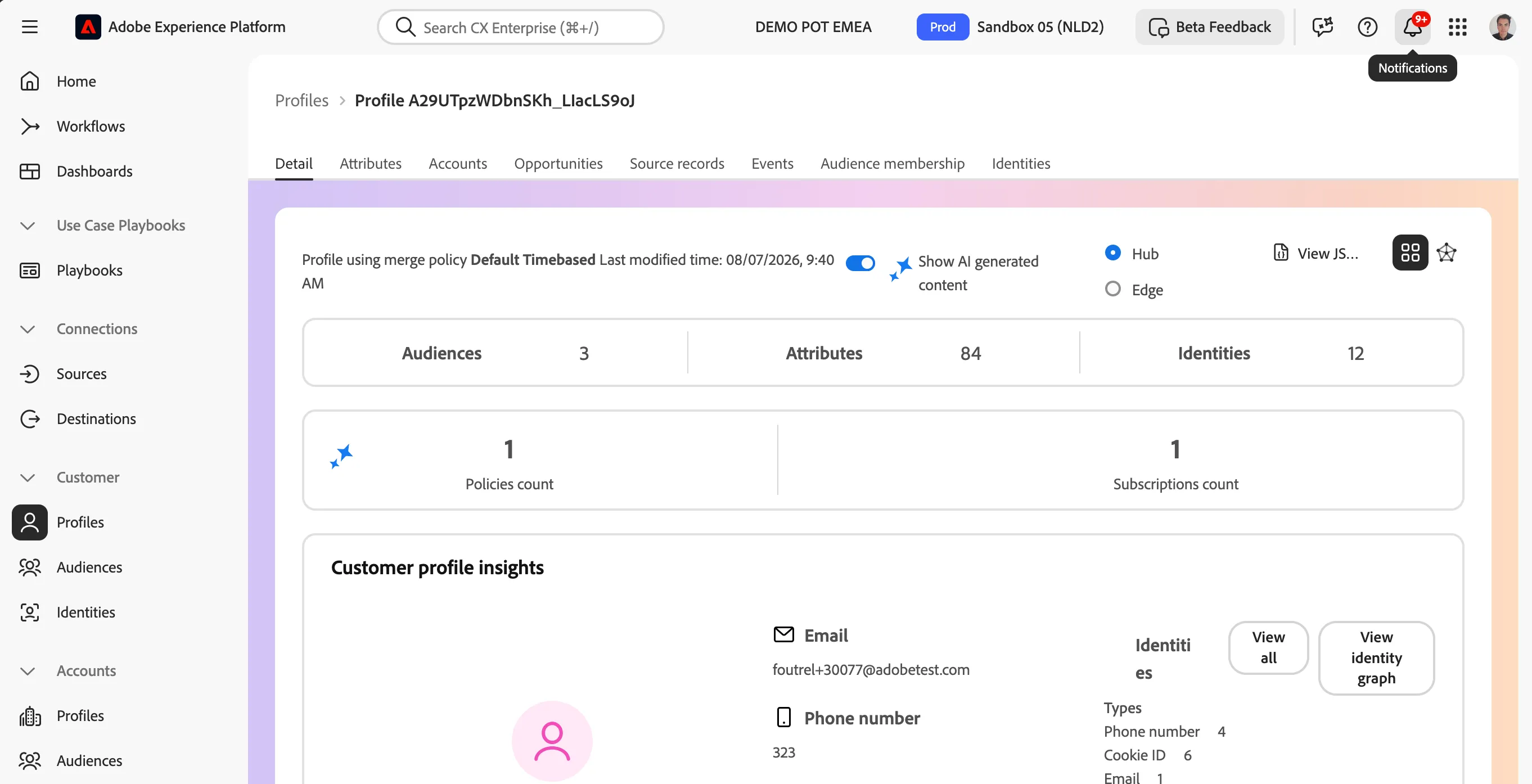
Task: Toggle Show AI generated content switch
Action: 860,262
